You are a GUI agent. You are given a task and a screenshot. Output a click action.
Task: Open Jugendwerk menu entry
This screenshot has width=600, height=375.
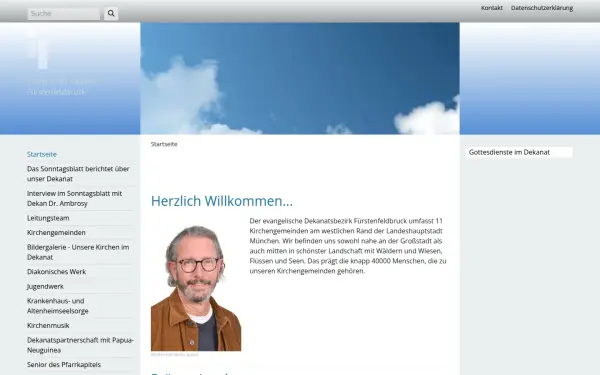point(45,286)
